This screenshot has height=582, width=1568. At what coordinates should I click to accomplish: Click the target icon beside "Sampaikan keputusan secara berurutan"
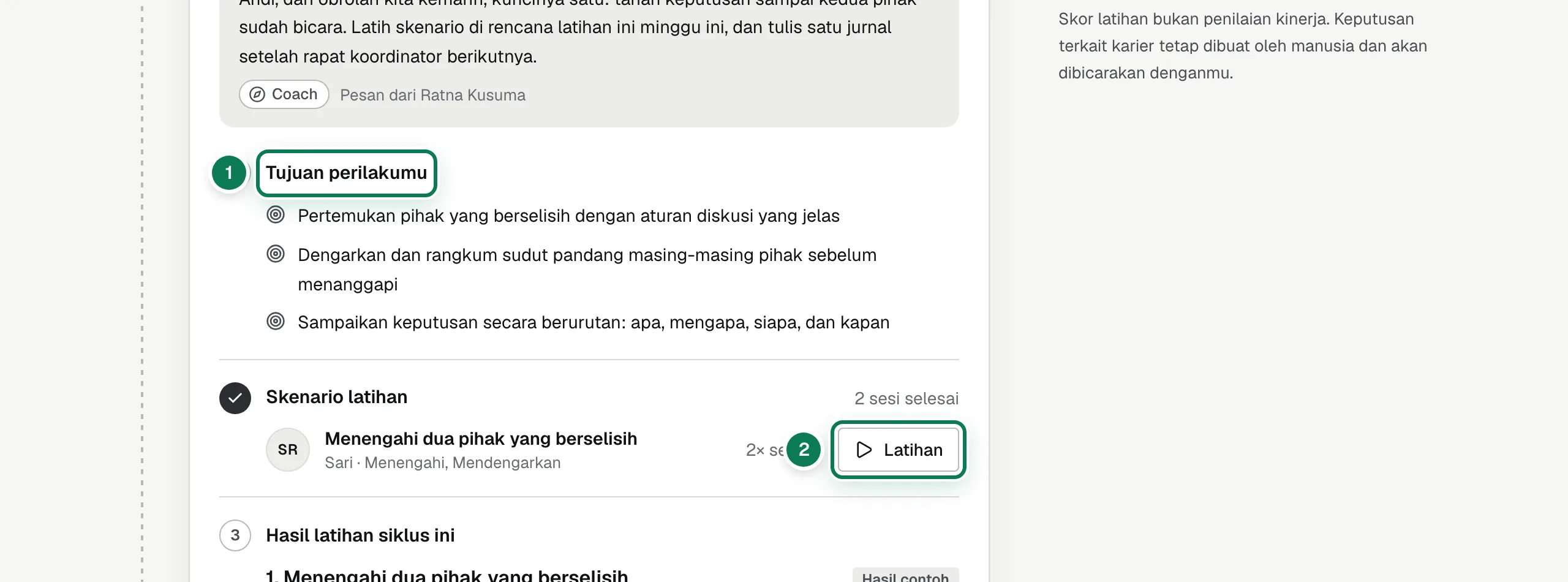(276, 322)
